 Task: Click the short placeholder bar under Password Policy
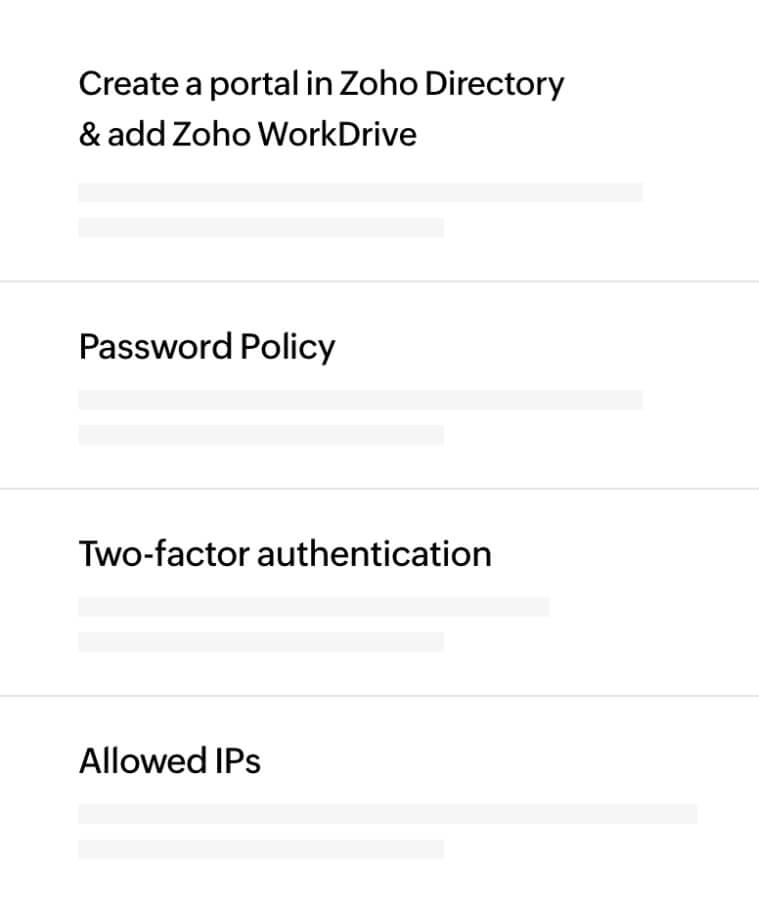[x=261, y=435]
